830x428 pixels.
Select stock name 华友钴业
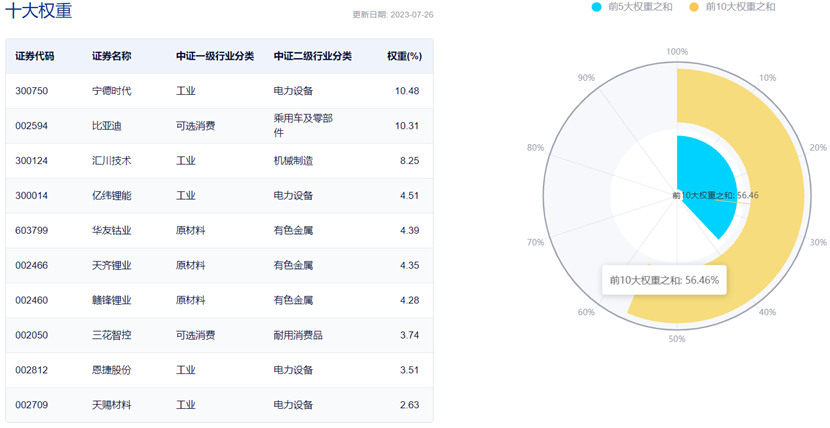pos(112,231)
